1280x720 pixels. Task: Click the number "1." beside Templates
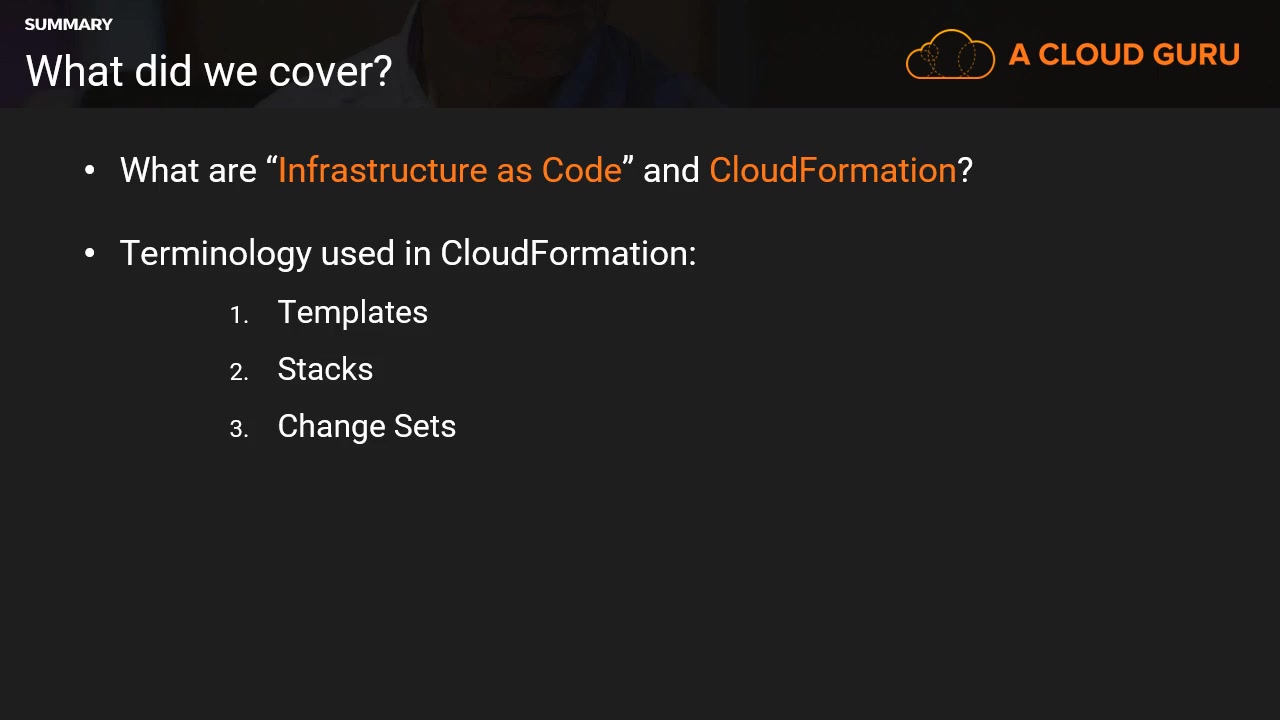[x=238, y=315]
